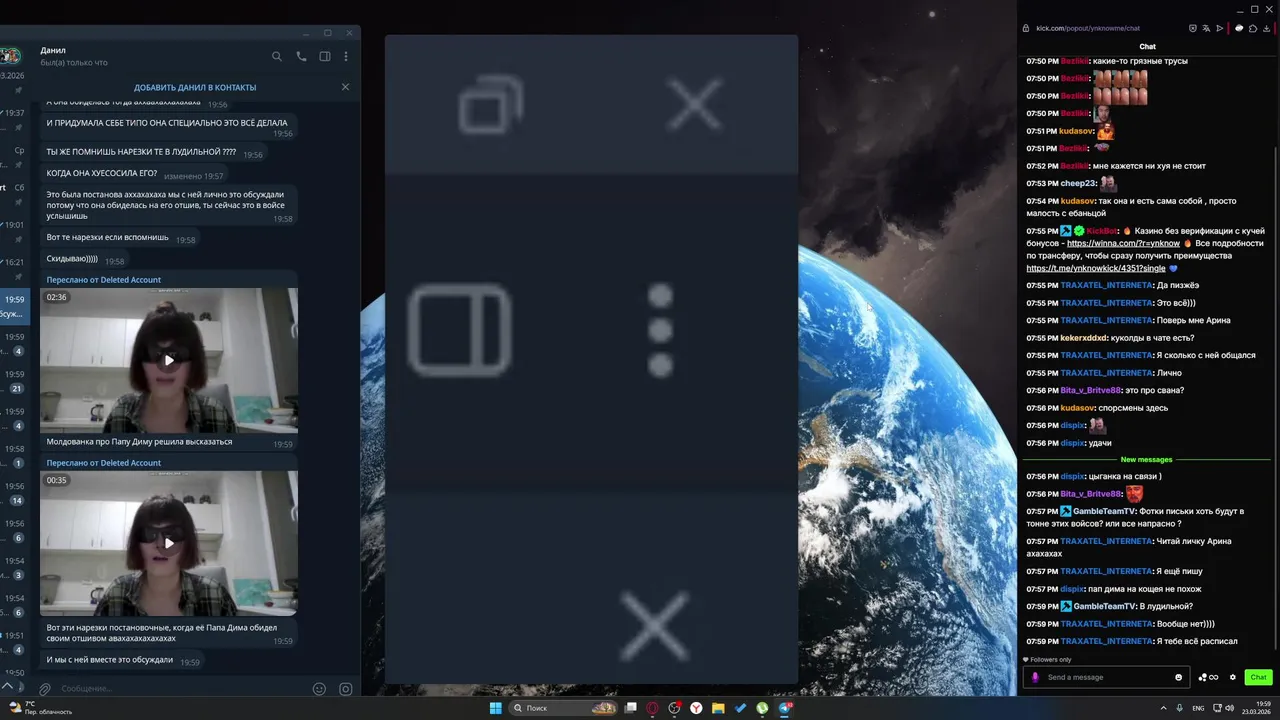Click the round video message icon in Telegram

tap(346, 689)
